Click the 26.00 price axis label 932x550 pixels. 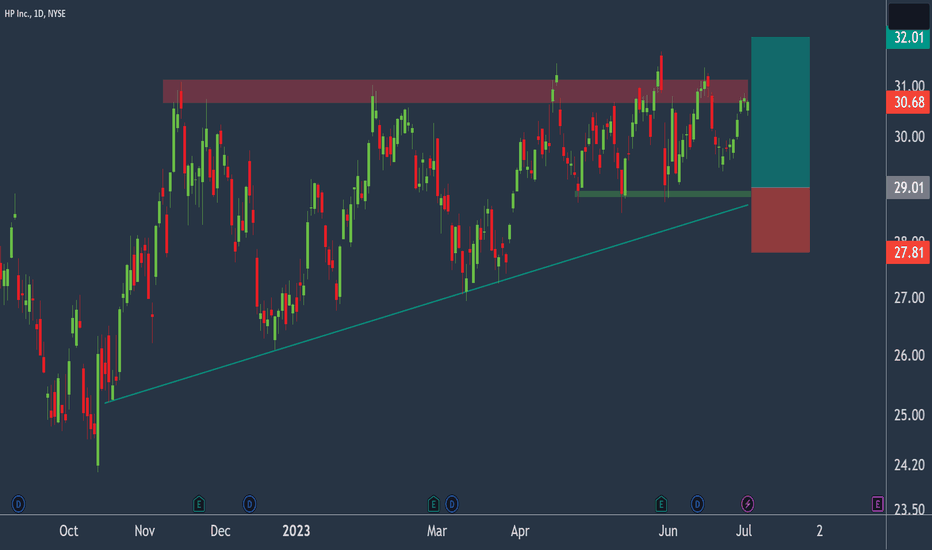(x=909, y=356)
